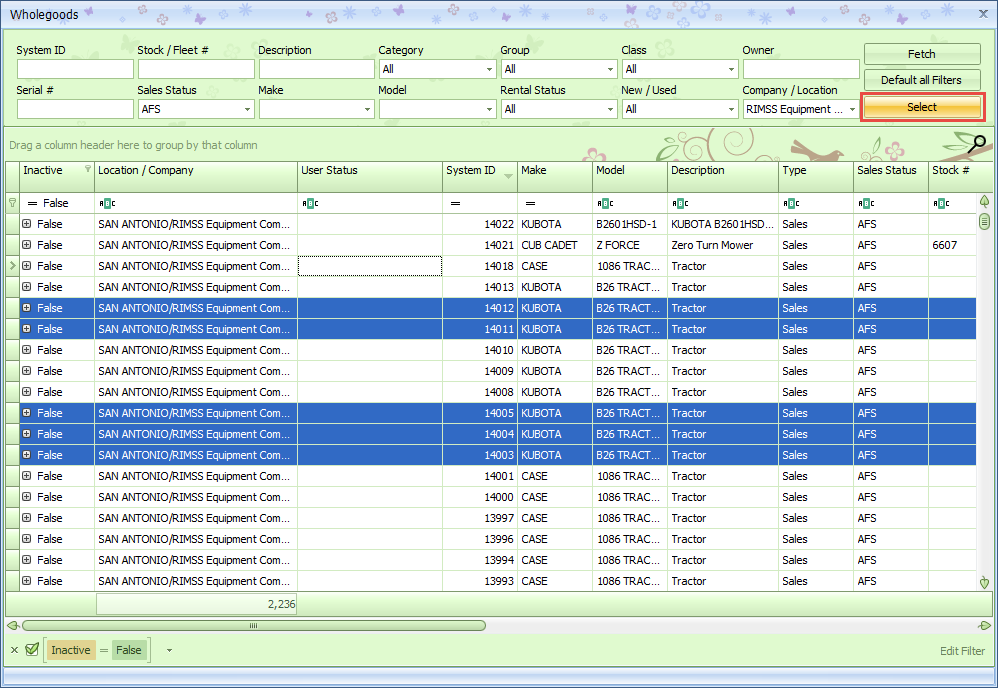Click the Inactive column filter funnel icon
Screen dimensions: 998x688
(87, 169)
